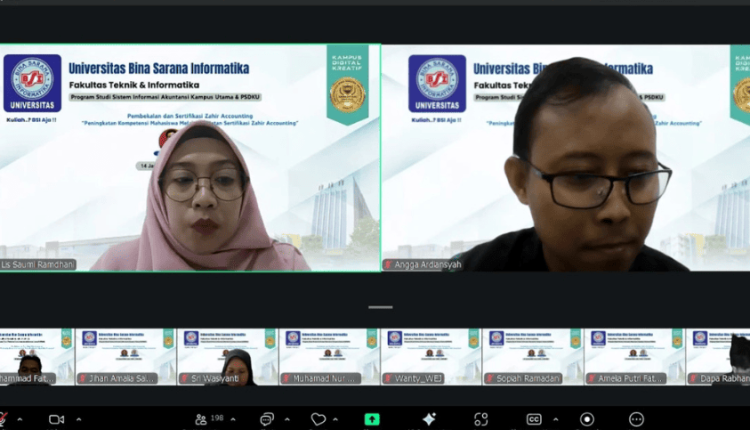Image resolution: width=750 pixels, height=430 pixels.
Task: Click green share screen button
Action: tap(372, 419)
